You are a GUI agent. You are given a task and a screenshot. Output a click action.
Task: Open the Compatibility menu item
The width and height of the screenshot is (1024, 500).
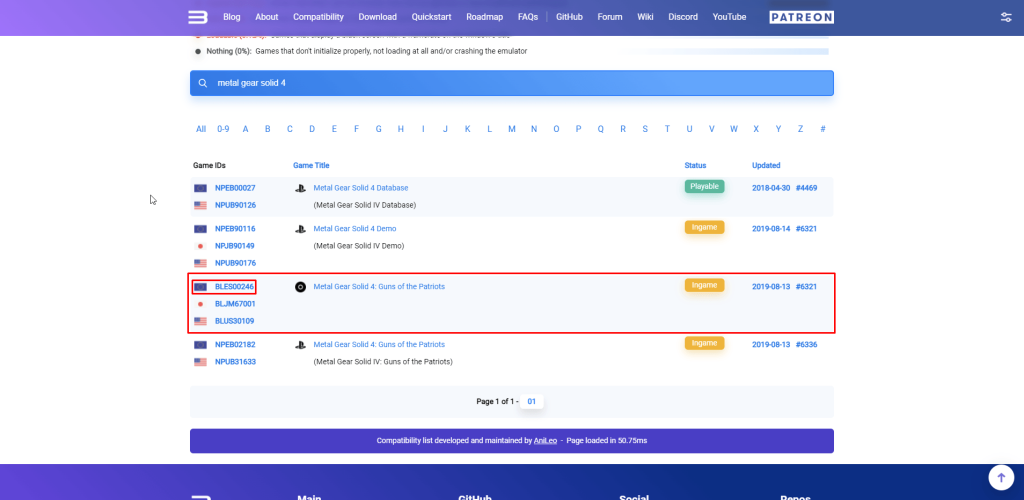(x=318, y=17)
